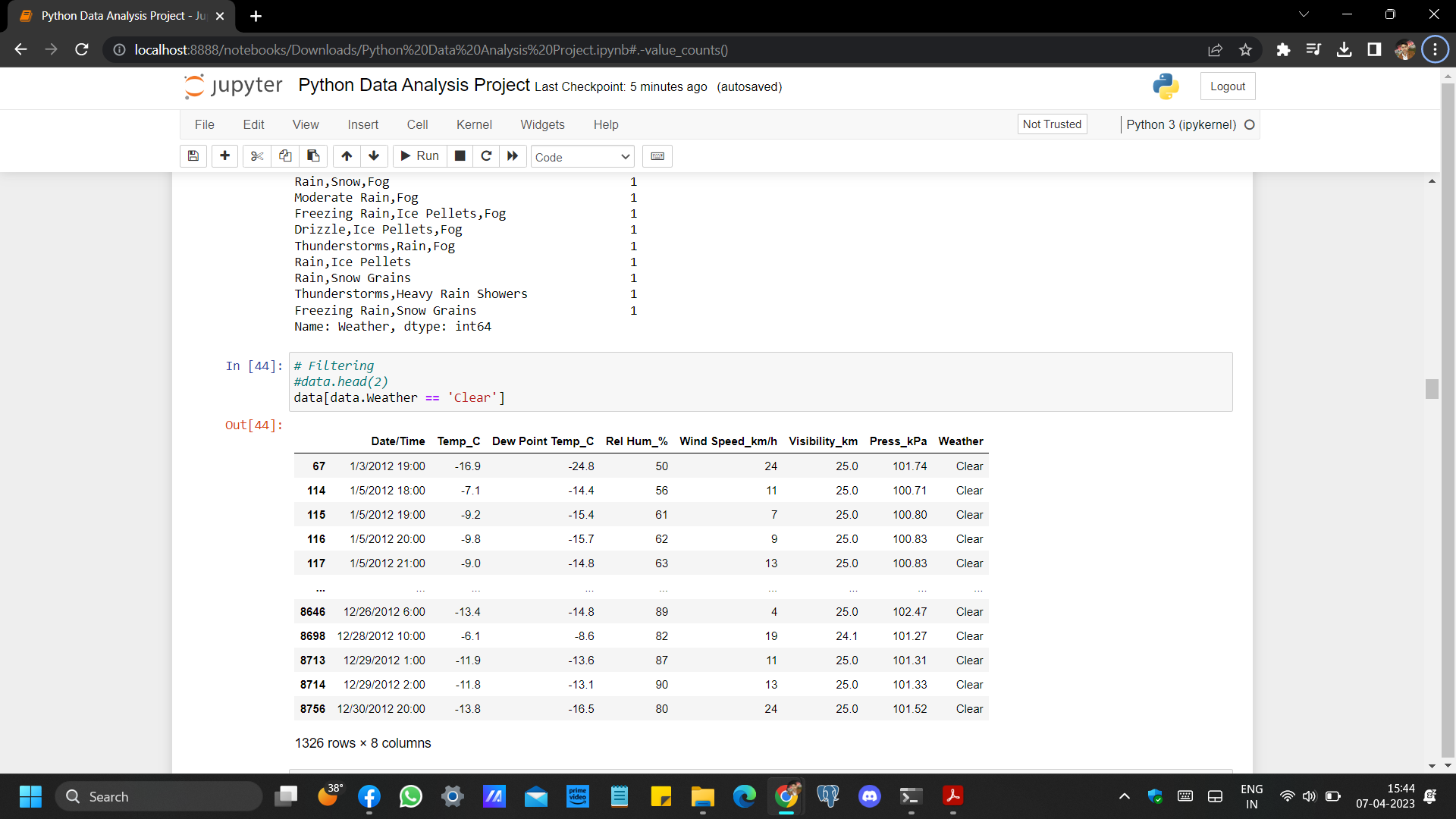
Task: Expand the Code cell type dropdown
Action: tap(582, 157)
